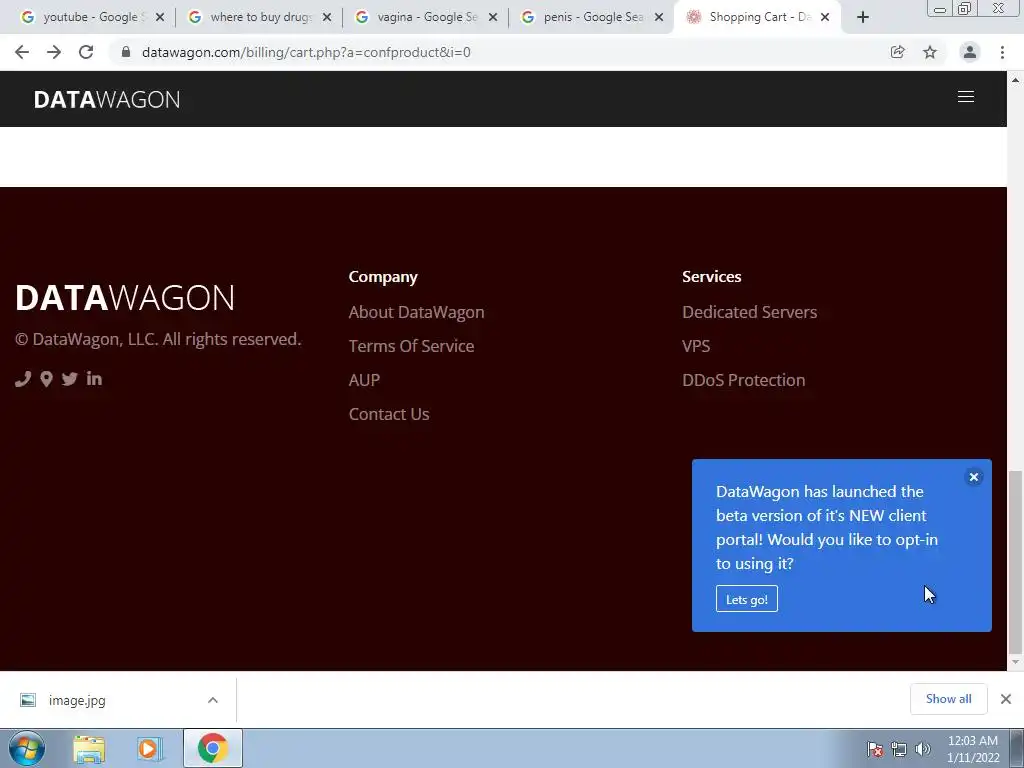View site info via padlock icon
1024x768 pixels.
coord(126,52)
